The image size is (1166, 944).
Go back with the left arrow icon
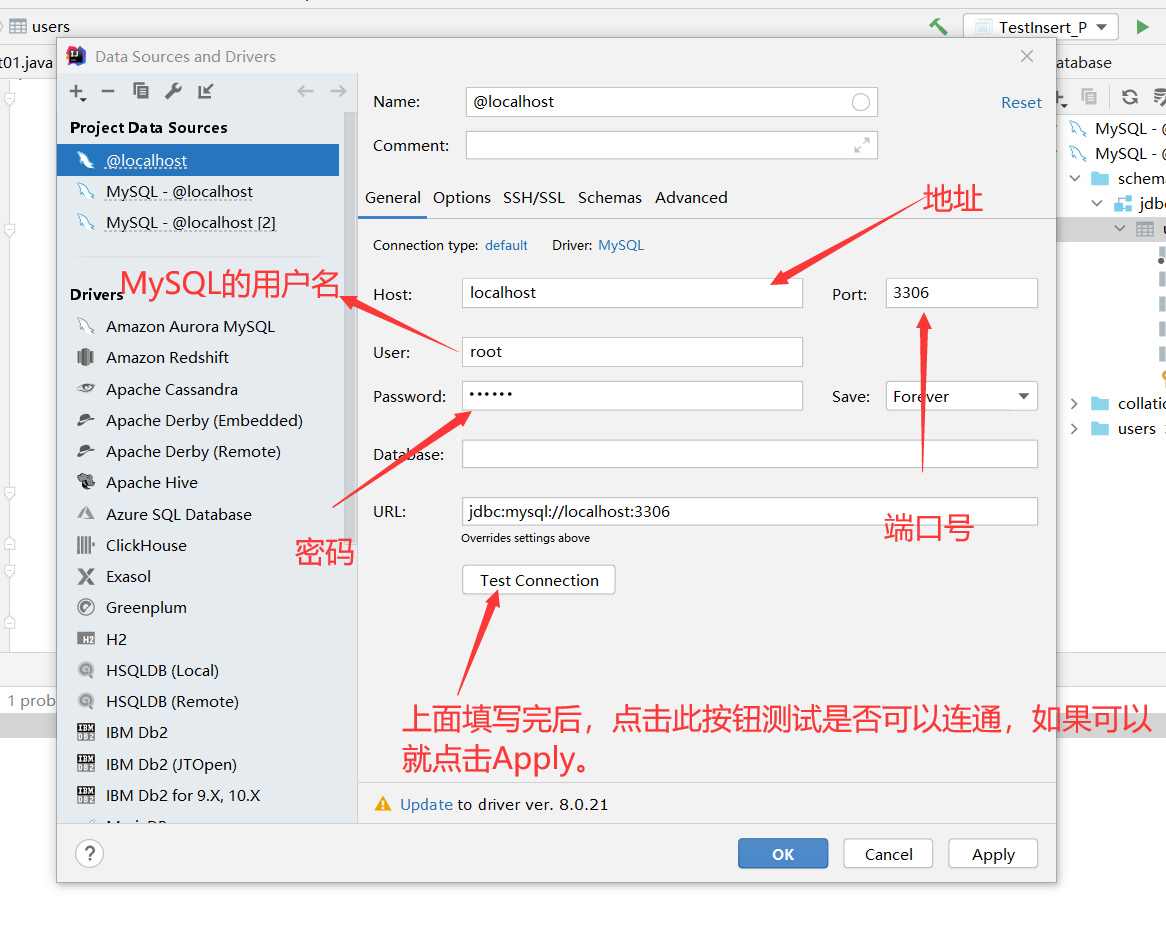coord(305,91)
